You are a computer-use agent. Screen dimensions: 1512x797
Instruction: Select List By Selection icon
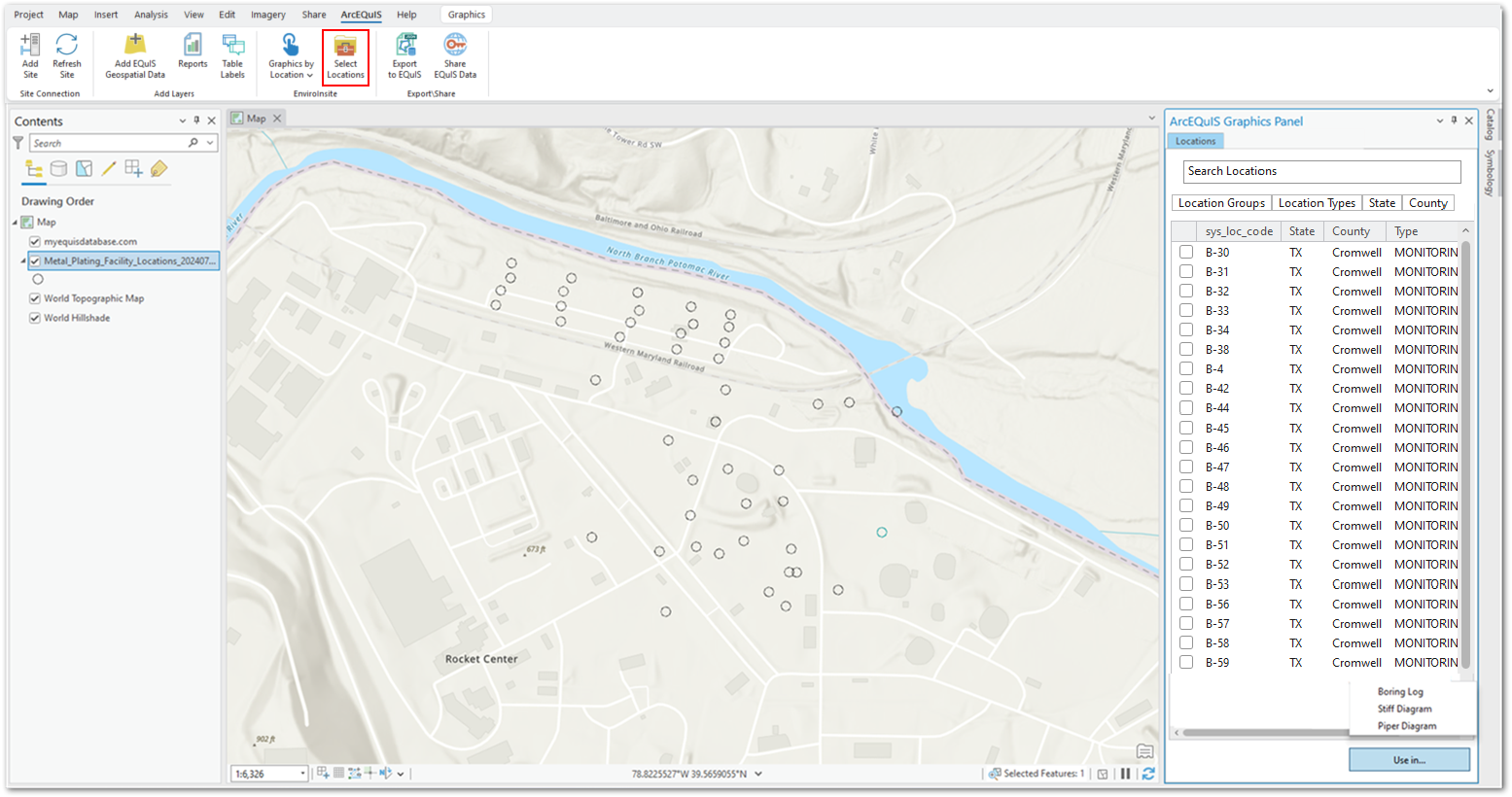tap(85, 169)
